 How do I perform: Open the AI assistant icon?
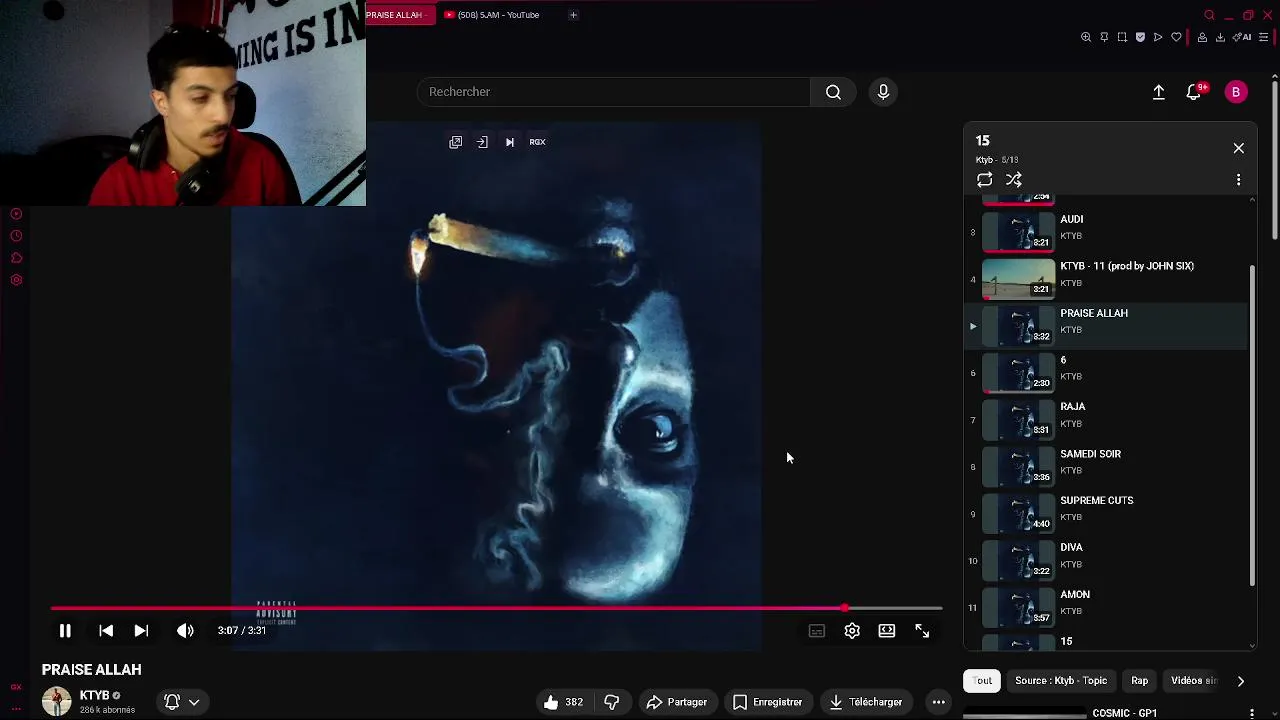[x=1243, y=37]
